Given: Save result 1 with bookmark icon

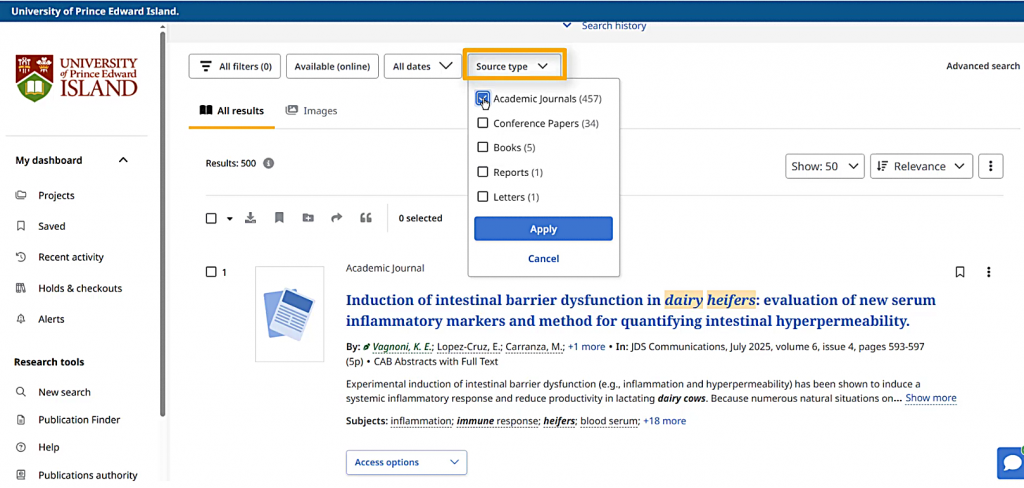Looking at the screenshot, I should (960, 272).
